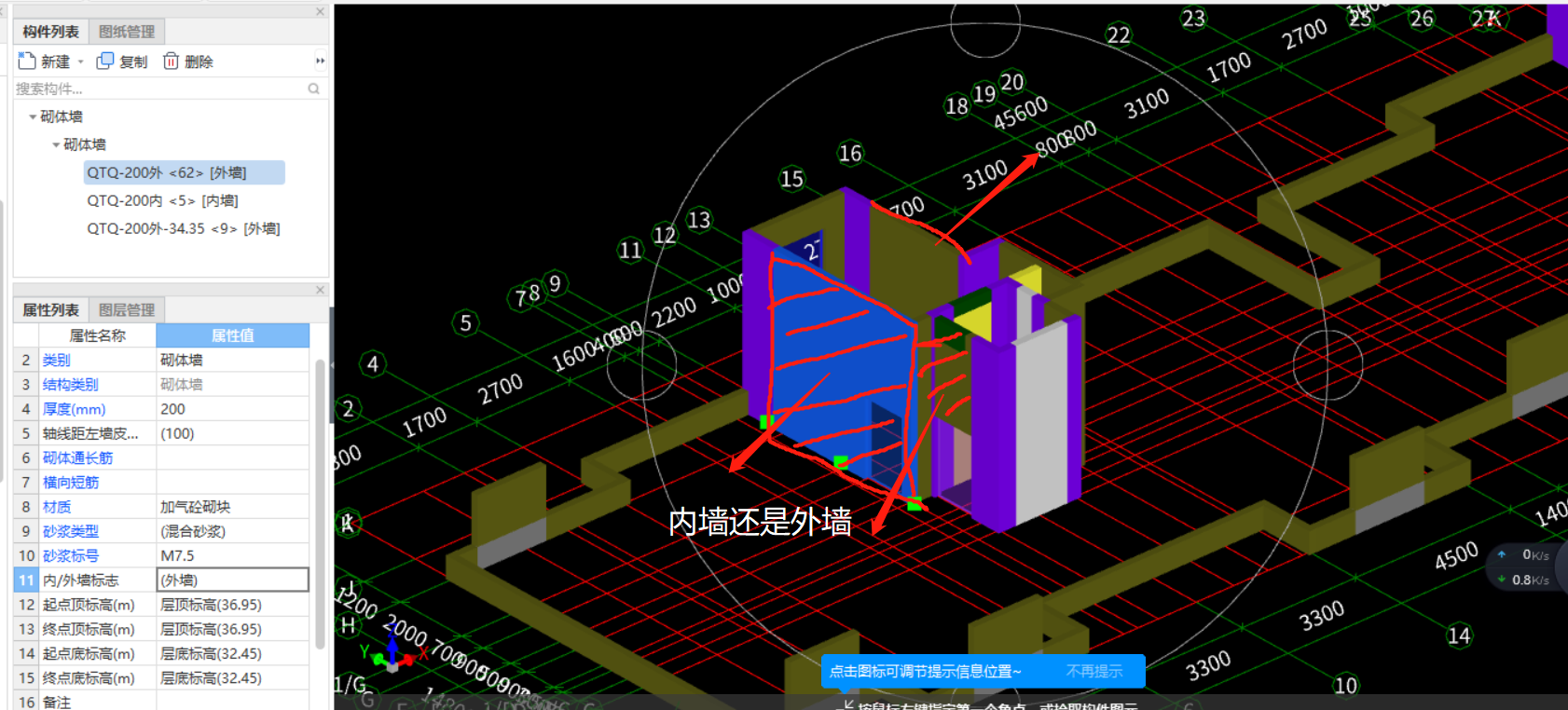1568x710 pixels.
Task: Click axis grid bubble number 15
Action: coord(791,179)
